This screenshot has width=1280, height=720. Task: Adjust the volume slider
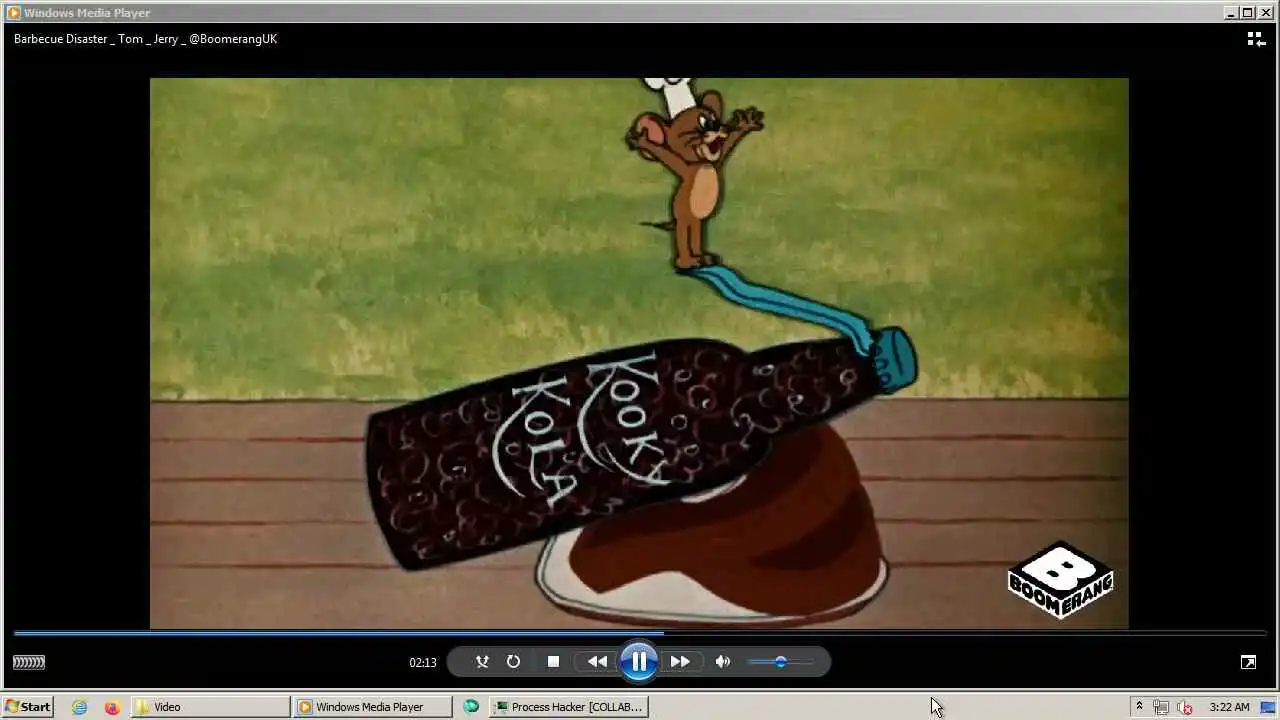click(x=780, y=661)
